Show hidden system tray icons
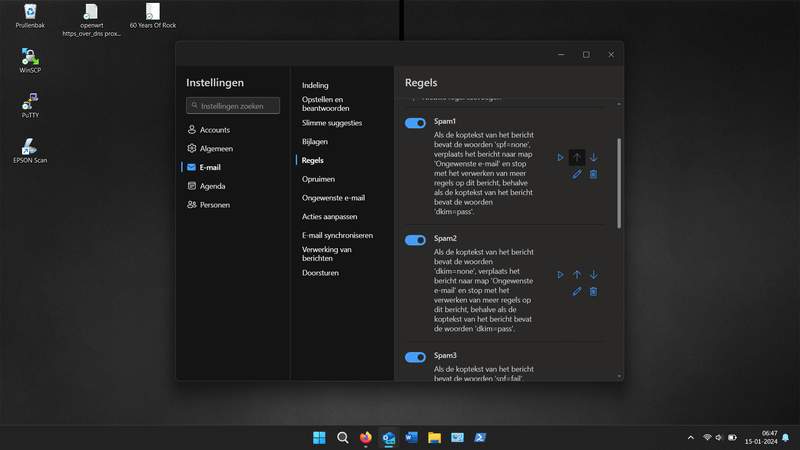 [691, 438]
